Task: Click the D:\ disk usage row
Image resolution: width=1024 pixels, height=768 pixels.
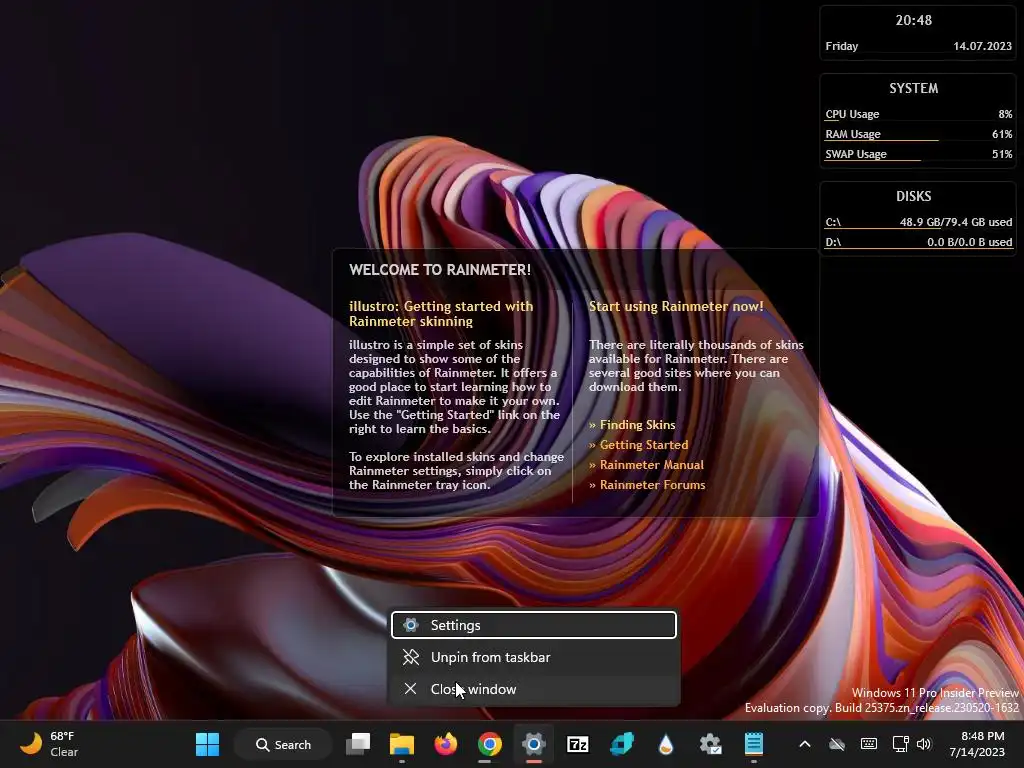Action: coord(918,242)
